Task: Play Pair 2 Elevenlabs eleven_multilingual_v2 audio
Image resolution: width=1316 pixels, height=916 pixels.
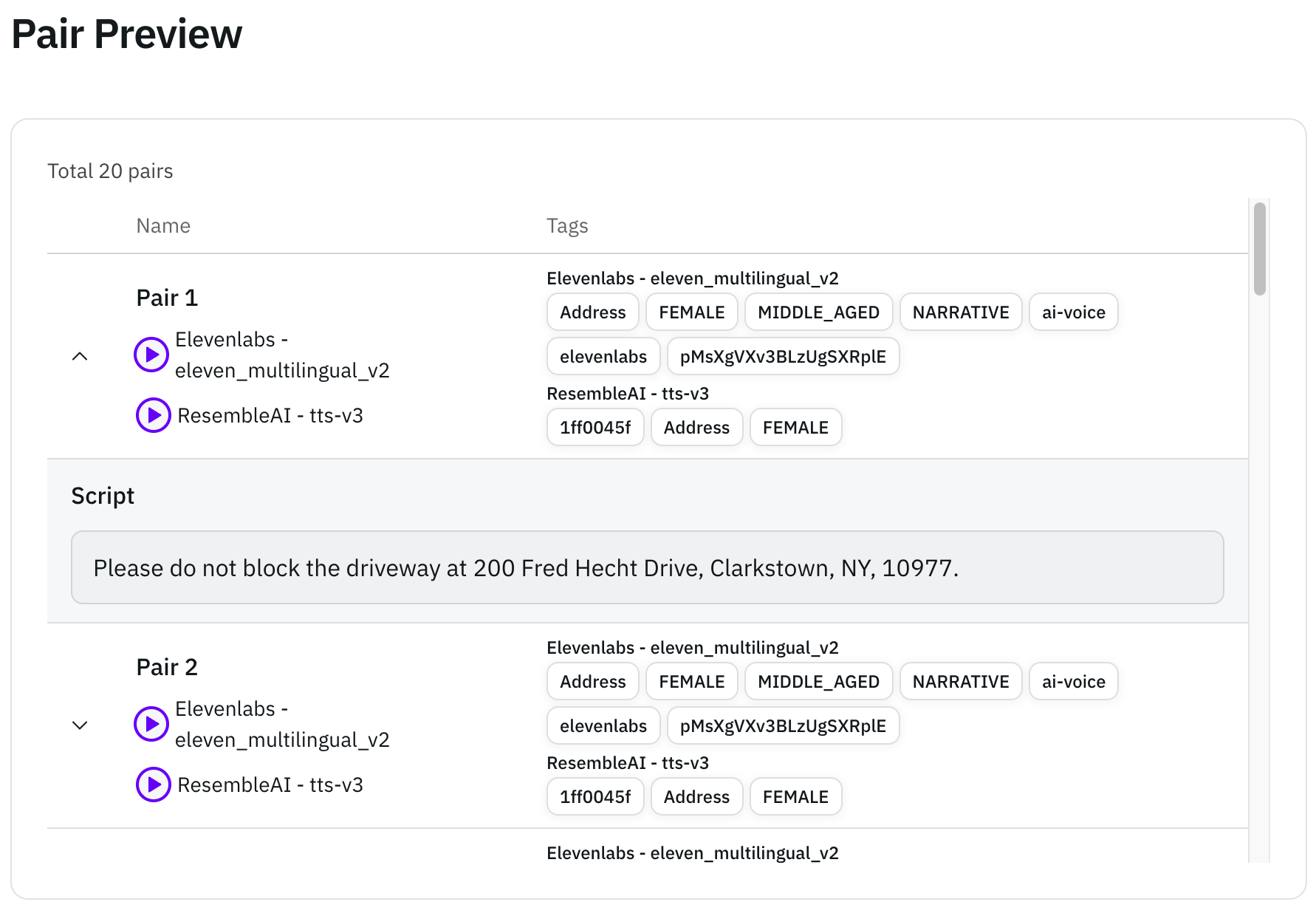Action: [x=151, y=724]
